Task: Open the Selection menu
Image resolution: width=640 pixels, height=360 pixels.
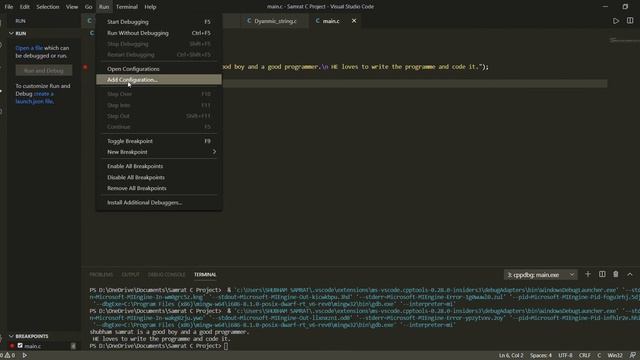Action: (x=47, y=7)
